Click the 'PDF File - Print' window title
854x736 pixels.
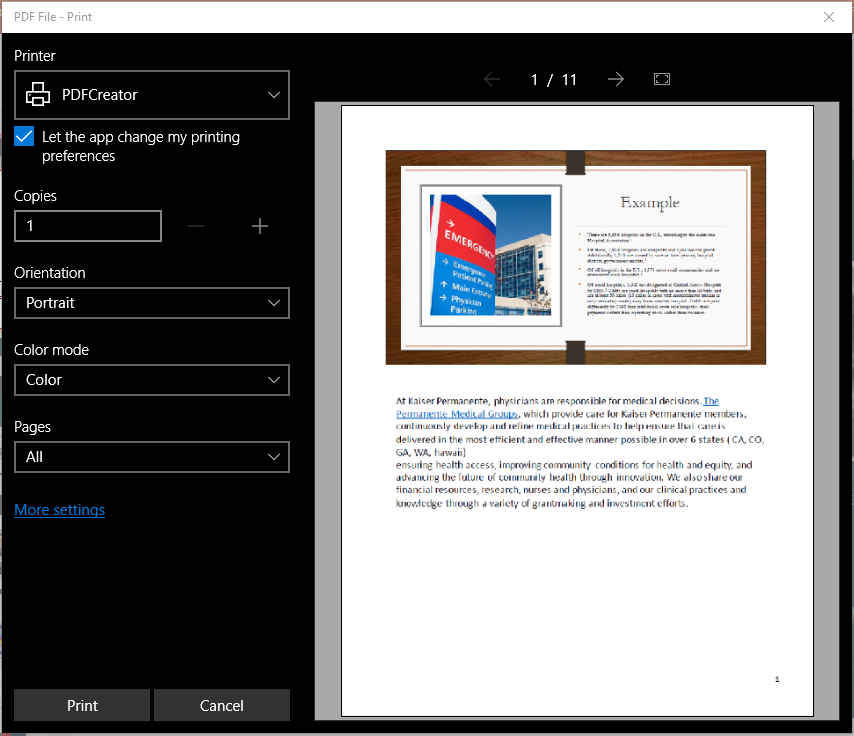pyautogui.click(x=53, y=17)
